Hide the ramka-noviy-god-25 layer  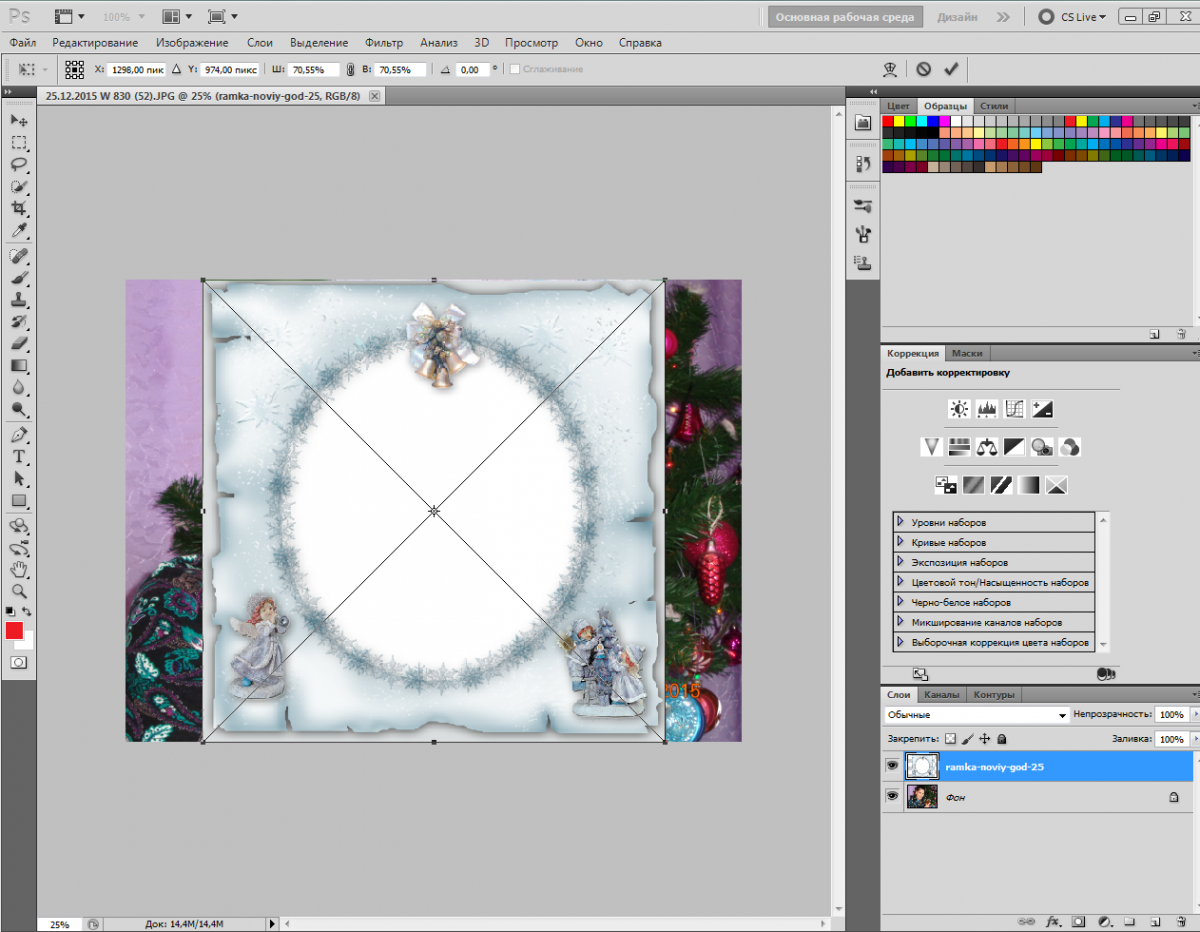tap(892, 766)
